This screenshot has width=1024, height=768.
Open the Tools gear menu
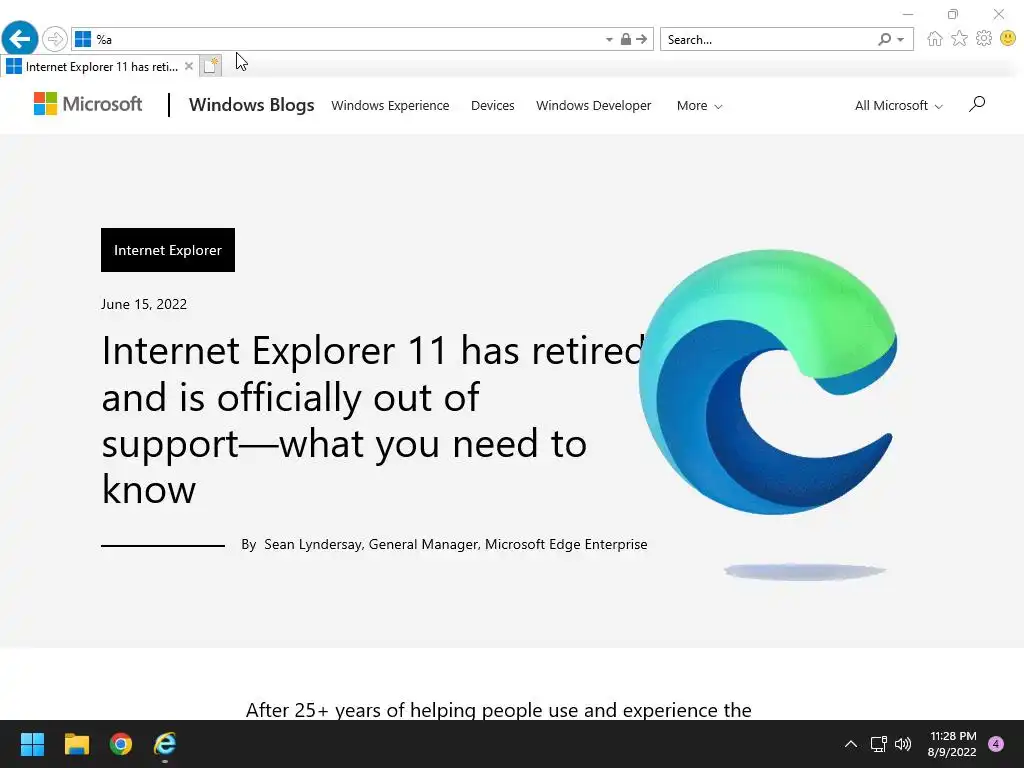coord(984,39)
